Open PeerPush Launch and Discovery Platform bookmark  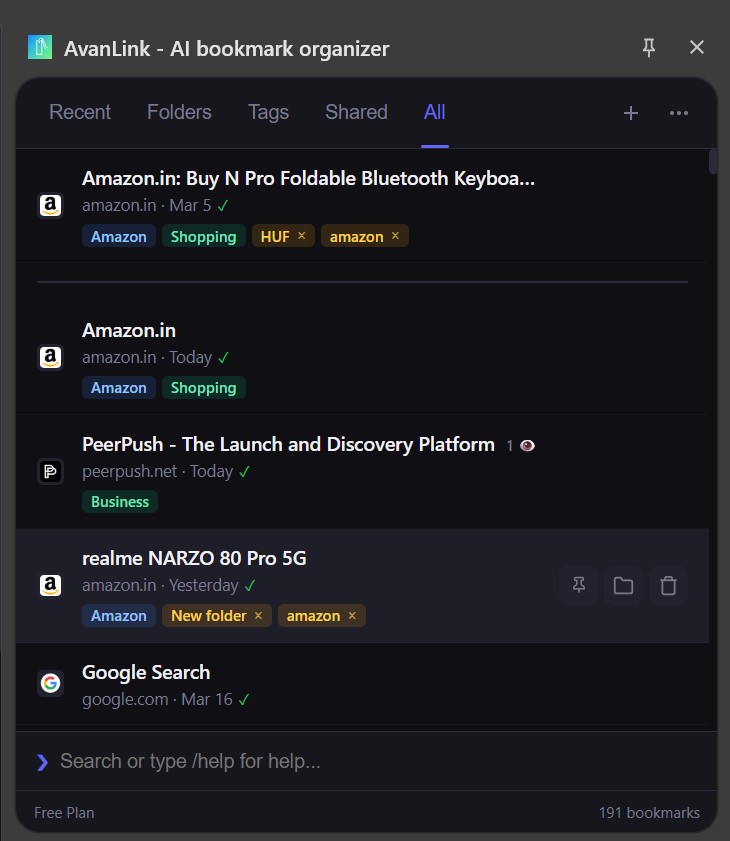(288, 444)
